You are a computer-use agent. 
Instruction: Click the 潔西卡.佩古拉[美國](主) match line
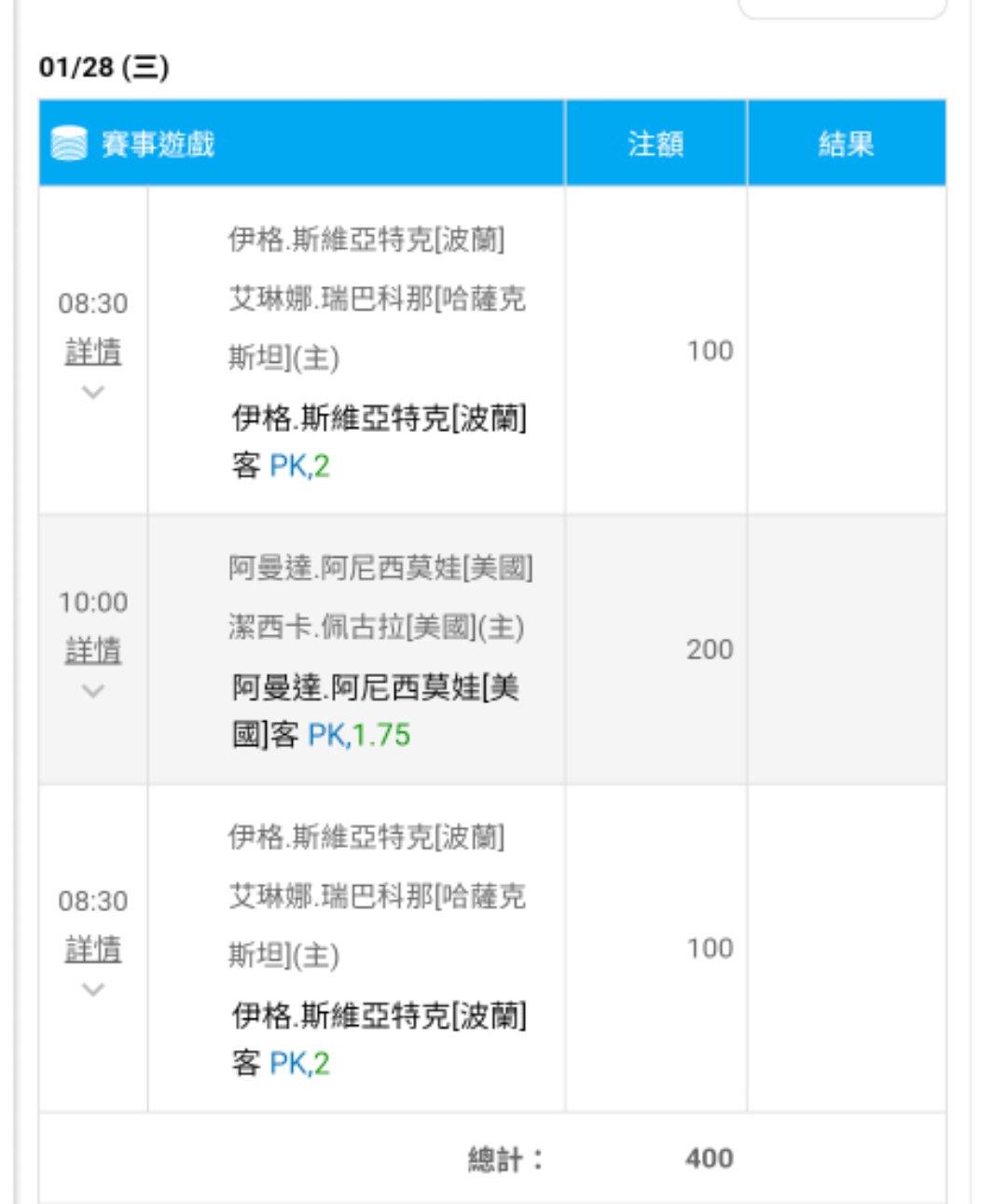376,627
